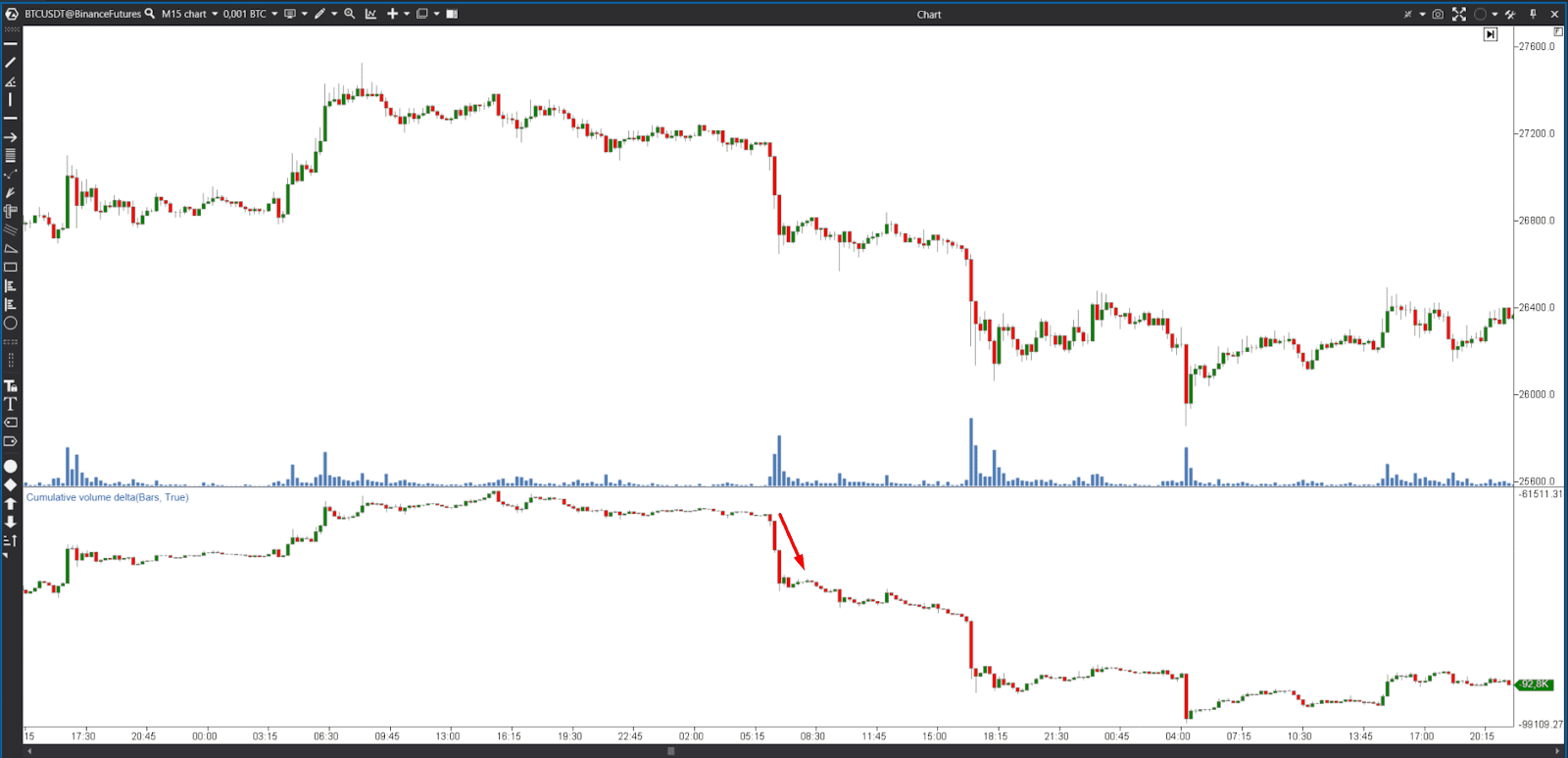
Task: Click the monitor display icon in top toolbar
Action: 290,14
